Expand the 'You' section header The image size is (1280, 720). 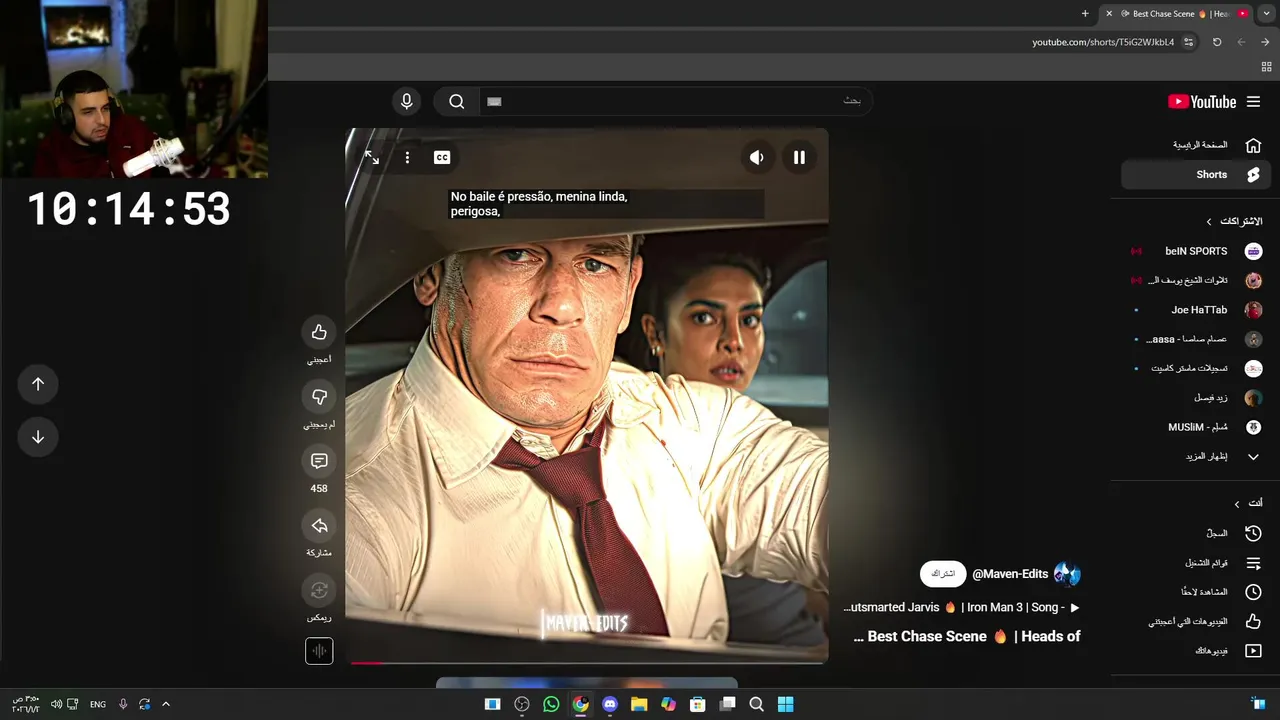[1248, 503]
